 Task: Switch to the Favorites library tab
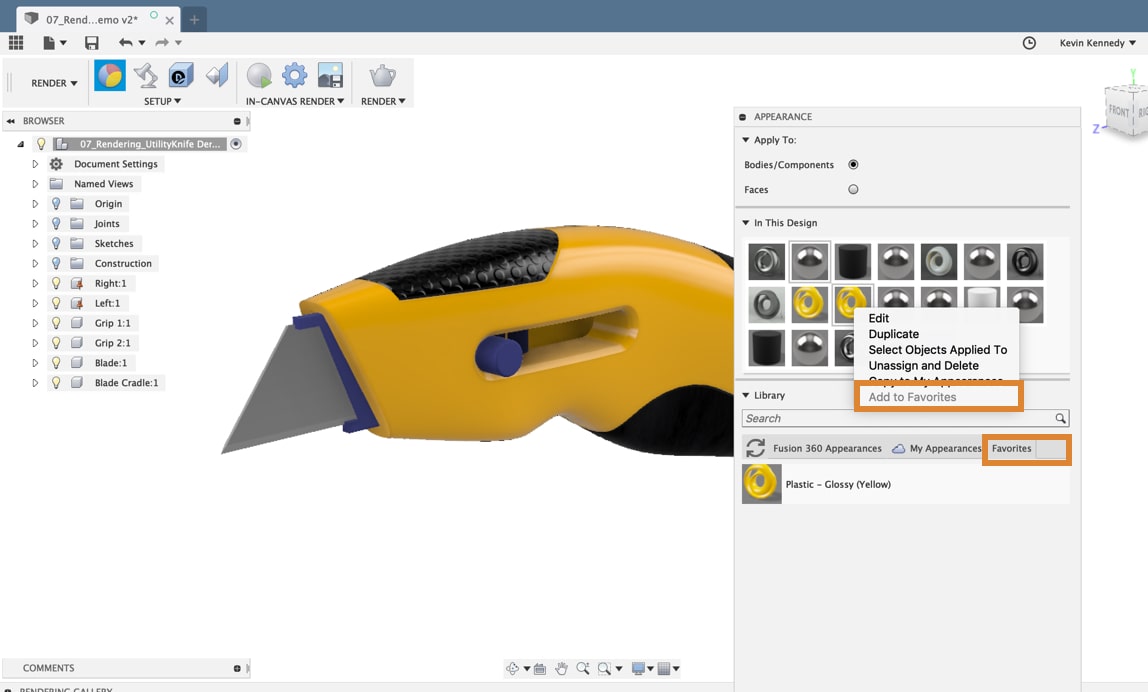click(x=1011, y=448)
